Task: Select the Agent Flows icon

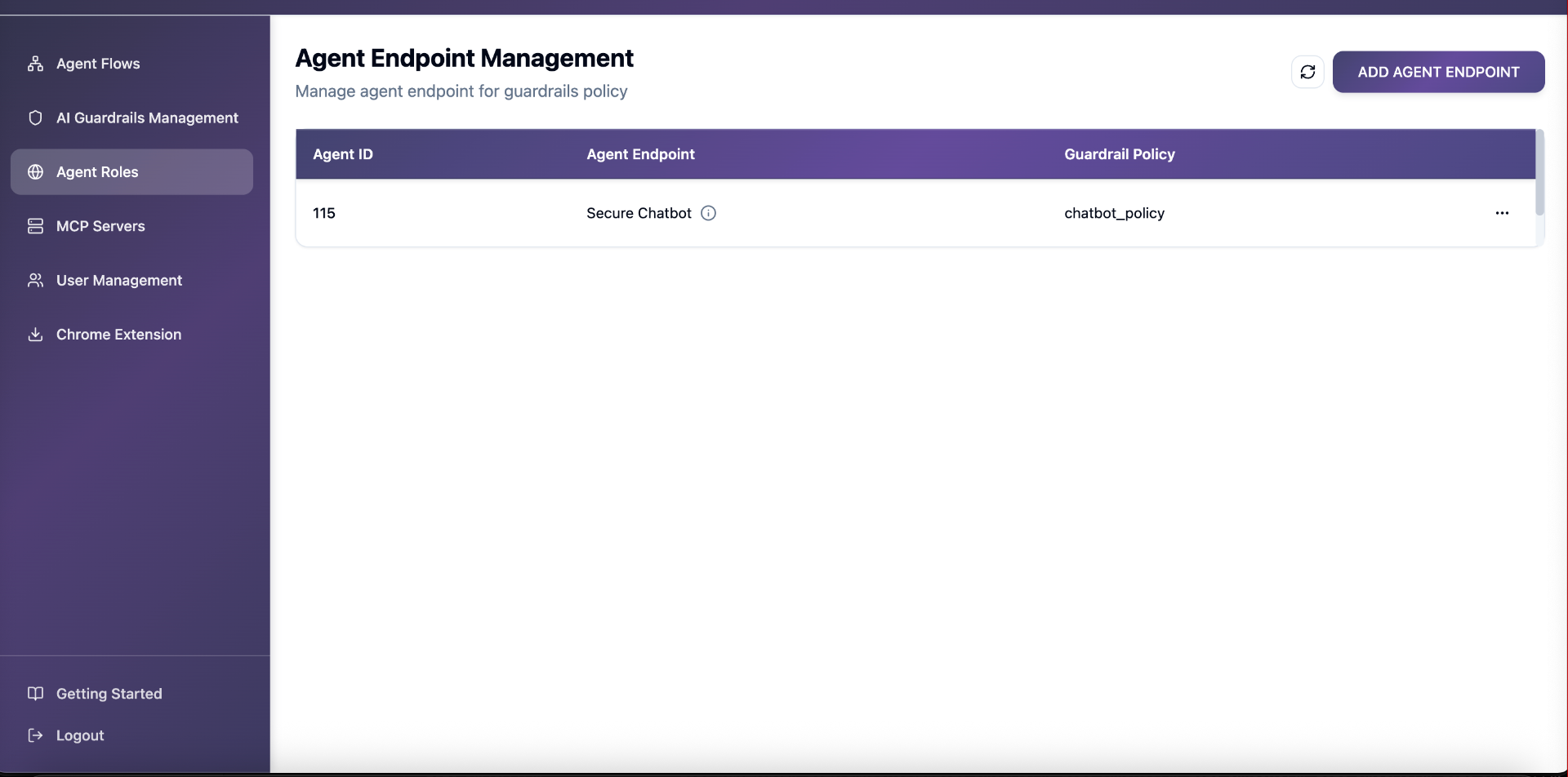Action: 36,63
